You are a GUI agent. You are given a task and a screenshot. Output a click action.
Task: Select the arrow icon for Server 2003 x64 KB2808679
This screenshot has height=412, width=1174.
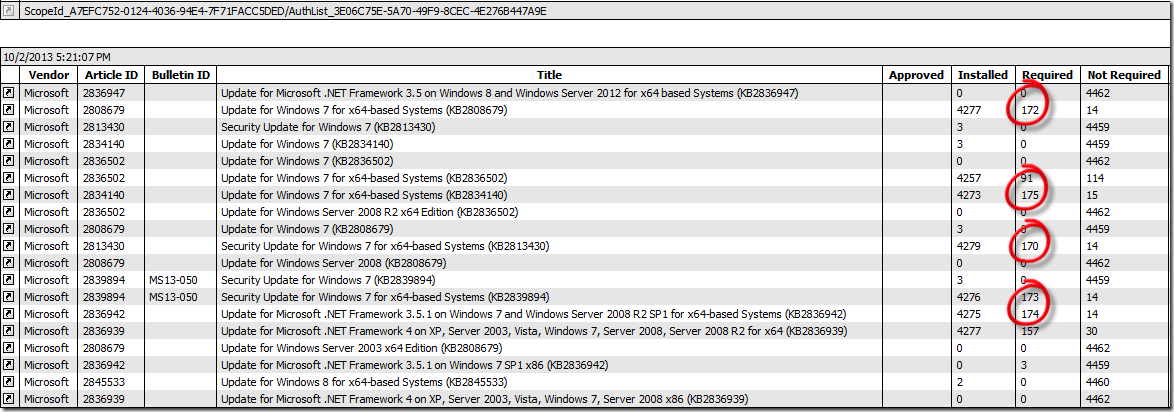point(9,348)
